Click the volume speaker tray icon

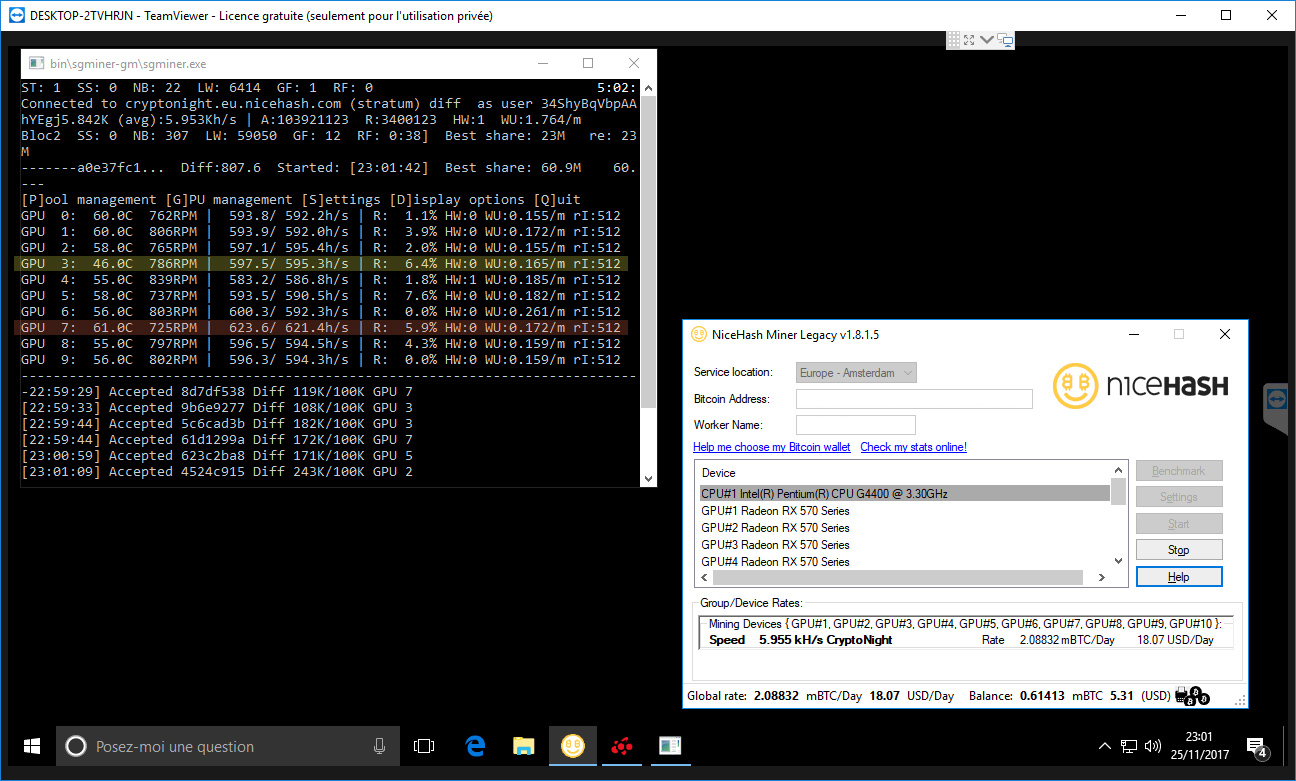(x=1152, y=746)
